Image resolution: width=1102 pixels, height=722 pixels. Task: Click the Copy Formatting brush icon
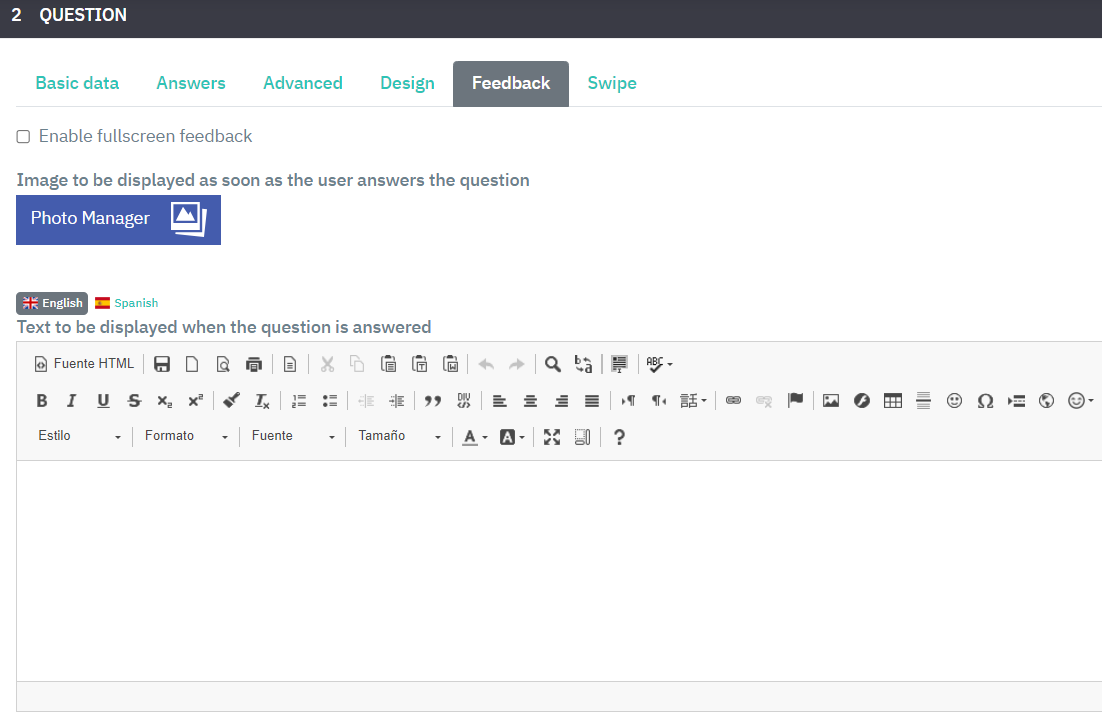coord(231,400)
